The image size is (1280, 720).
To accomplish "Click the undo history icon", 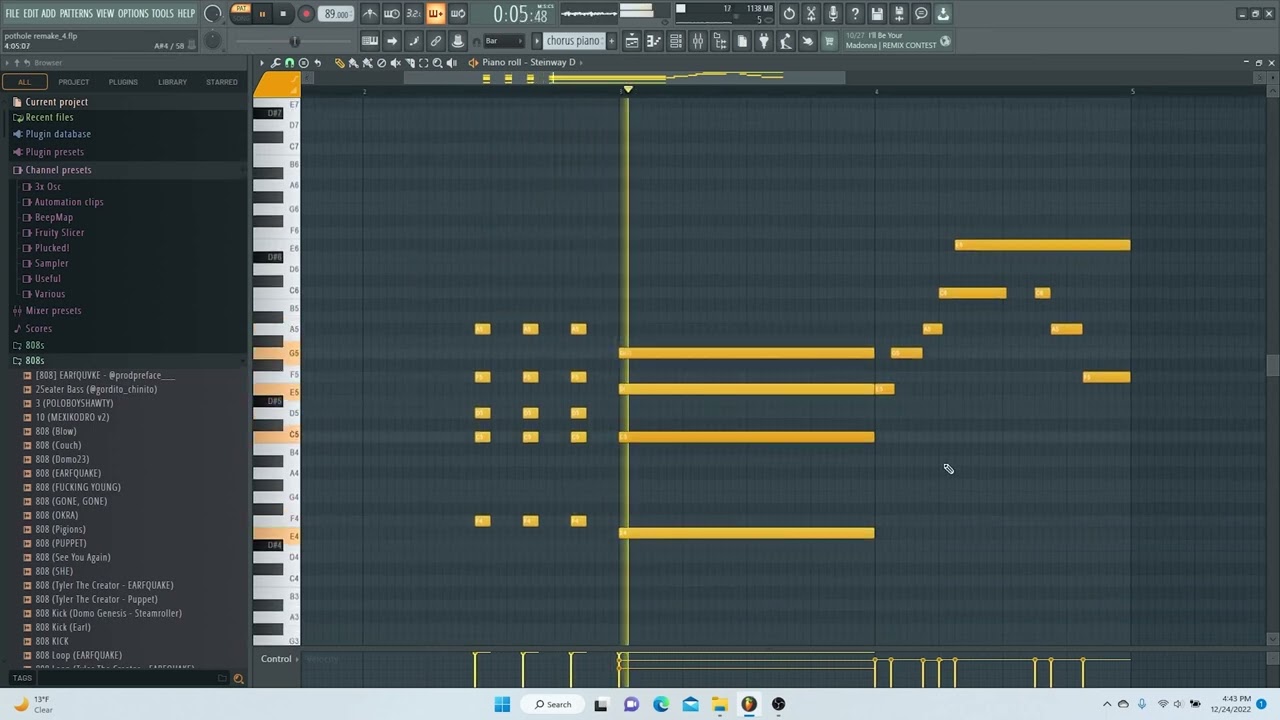I will tap(789, 14).
